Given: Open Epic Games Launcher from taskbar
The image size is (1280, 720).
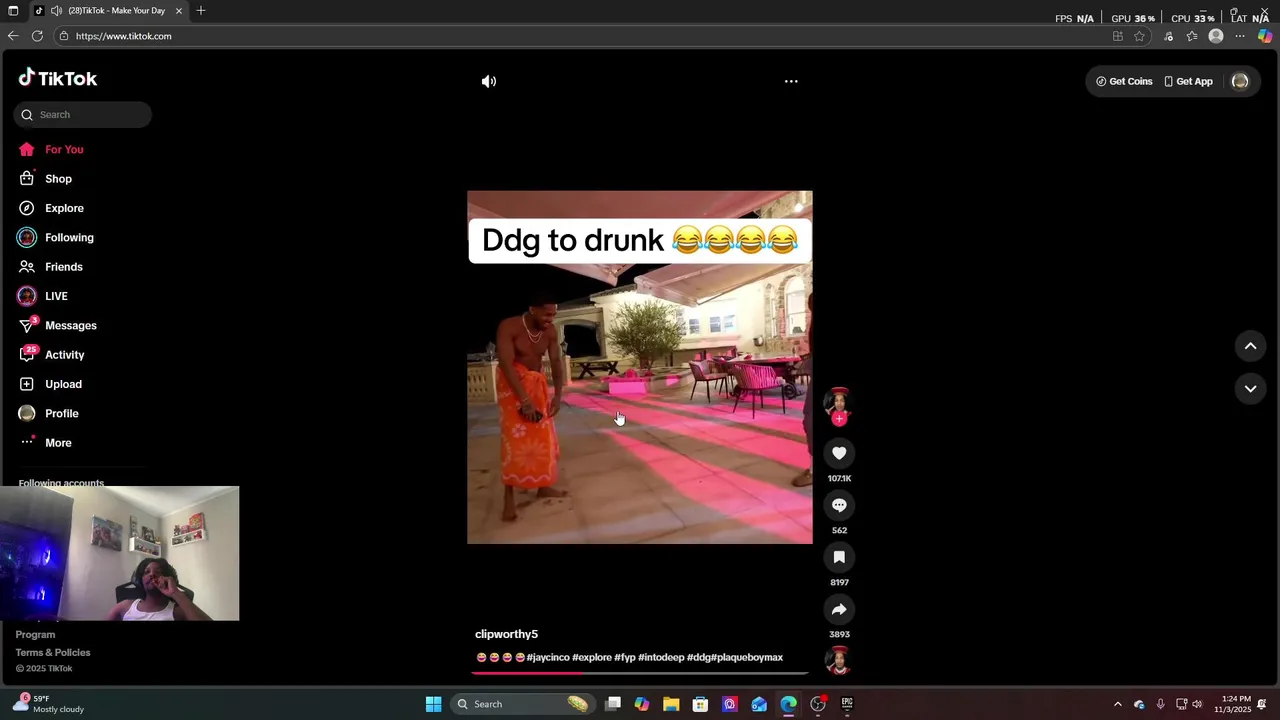Looking at the screenshot, I should 847,704.
